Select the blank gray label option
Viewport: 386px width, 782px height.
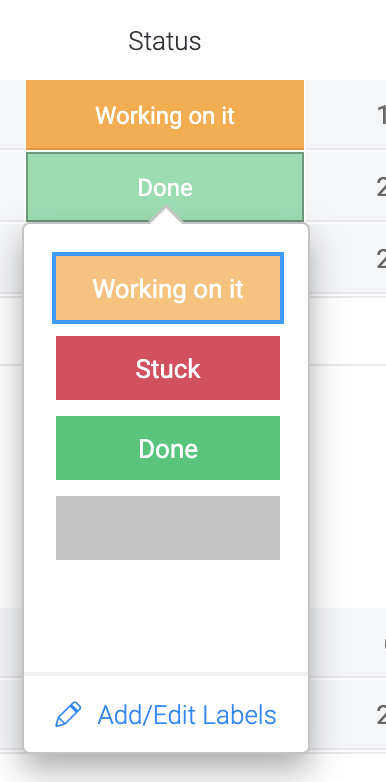168,528
